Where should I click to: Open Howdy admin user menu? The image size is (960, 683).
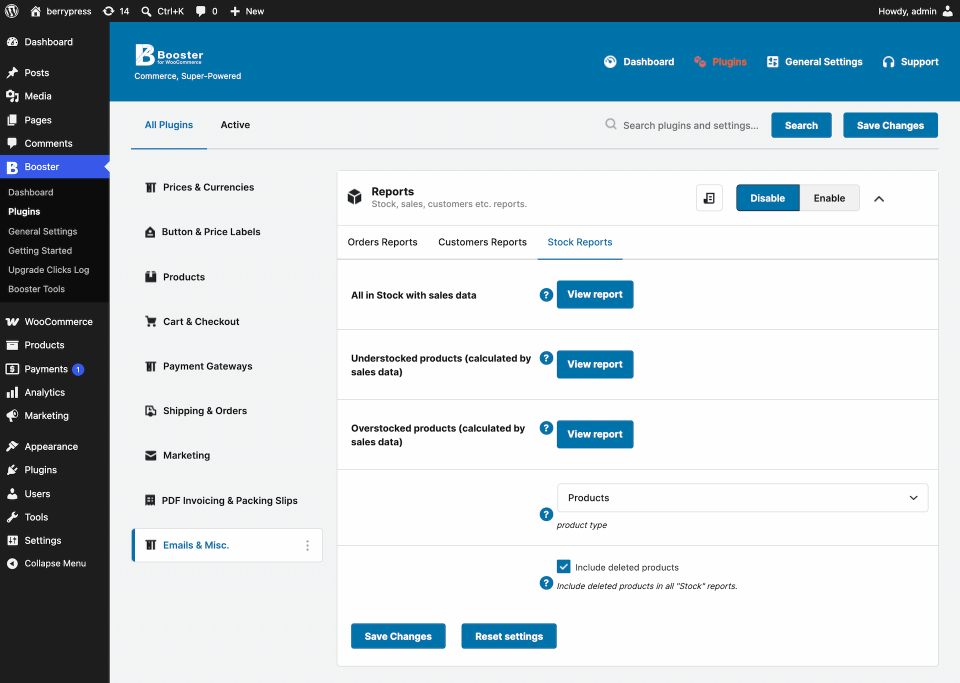[915, 11]
